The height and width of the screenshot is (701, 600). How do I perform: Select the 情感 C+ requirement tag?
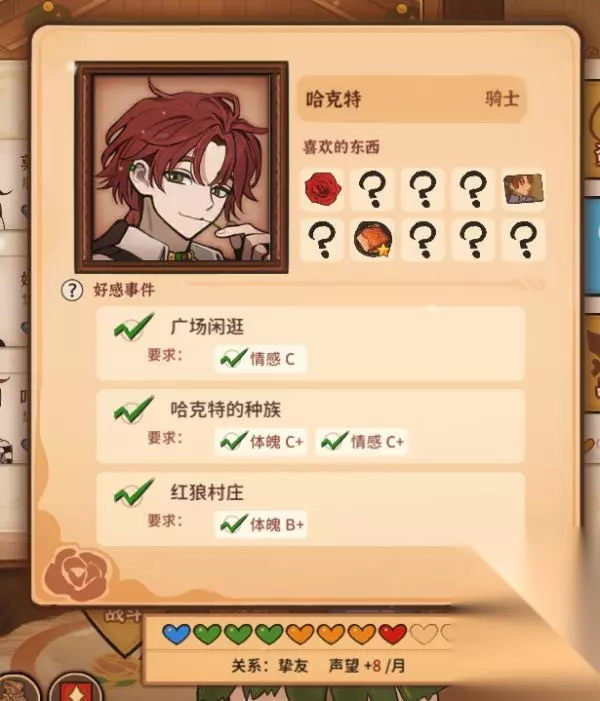[x=361, y=442]
